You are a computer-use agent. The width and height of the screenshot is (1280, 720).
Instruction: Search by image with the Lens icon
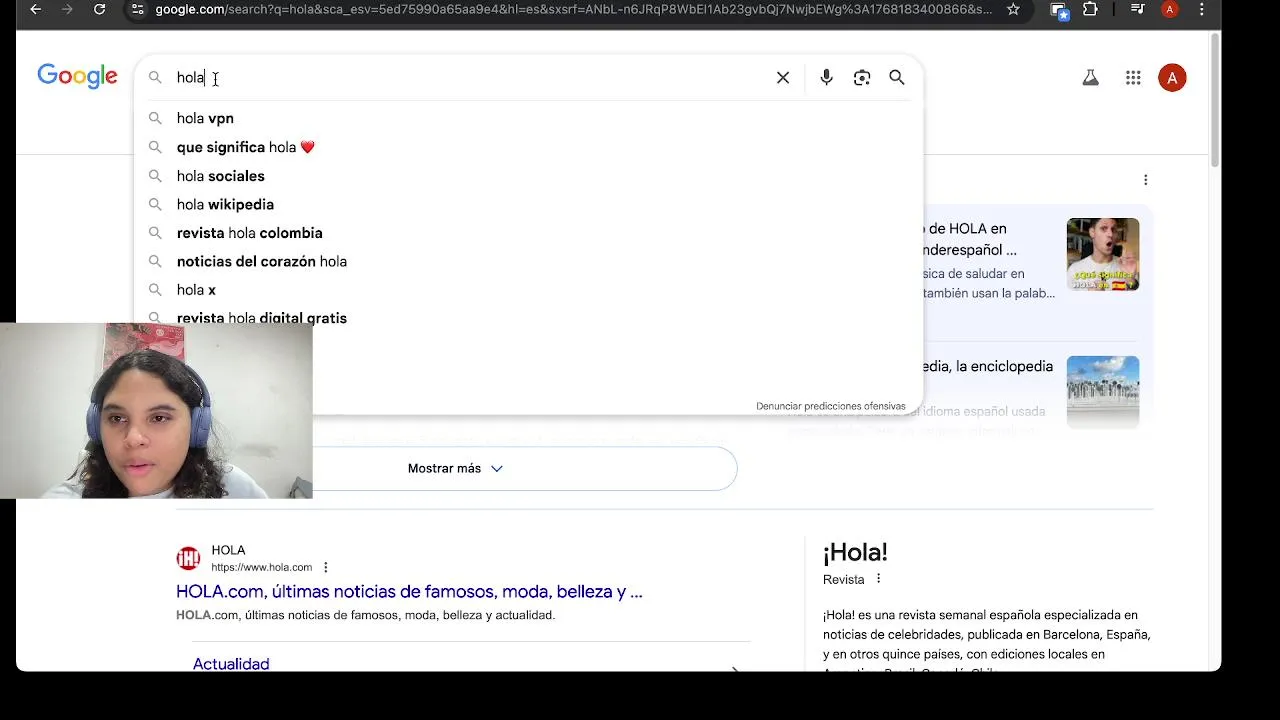[x=862, y=77]
